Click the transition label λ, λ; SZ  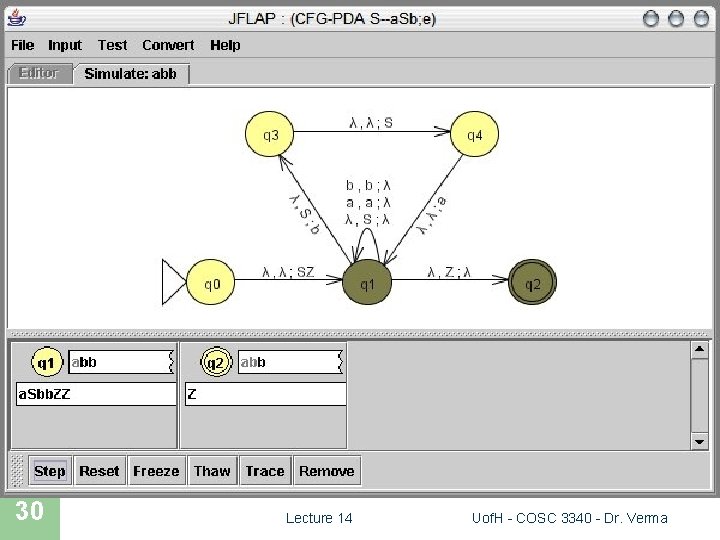pyautogui.click(x=288, y=272)
